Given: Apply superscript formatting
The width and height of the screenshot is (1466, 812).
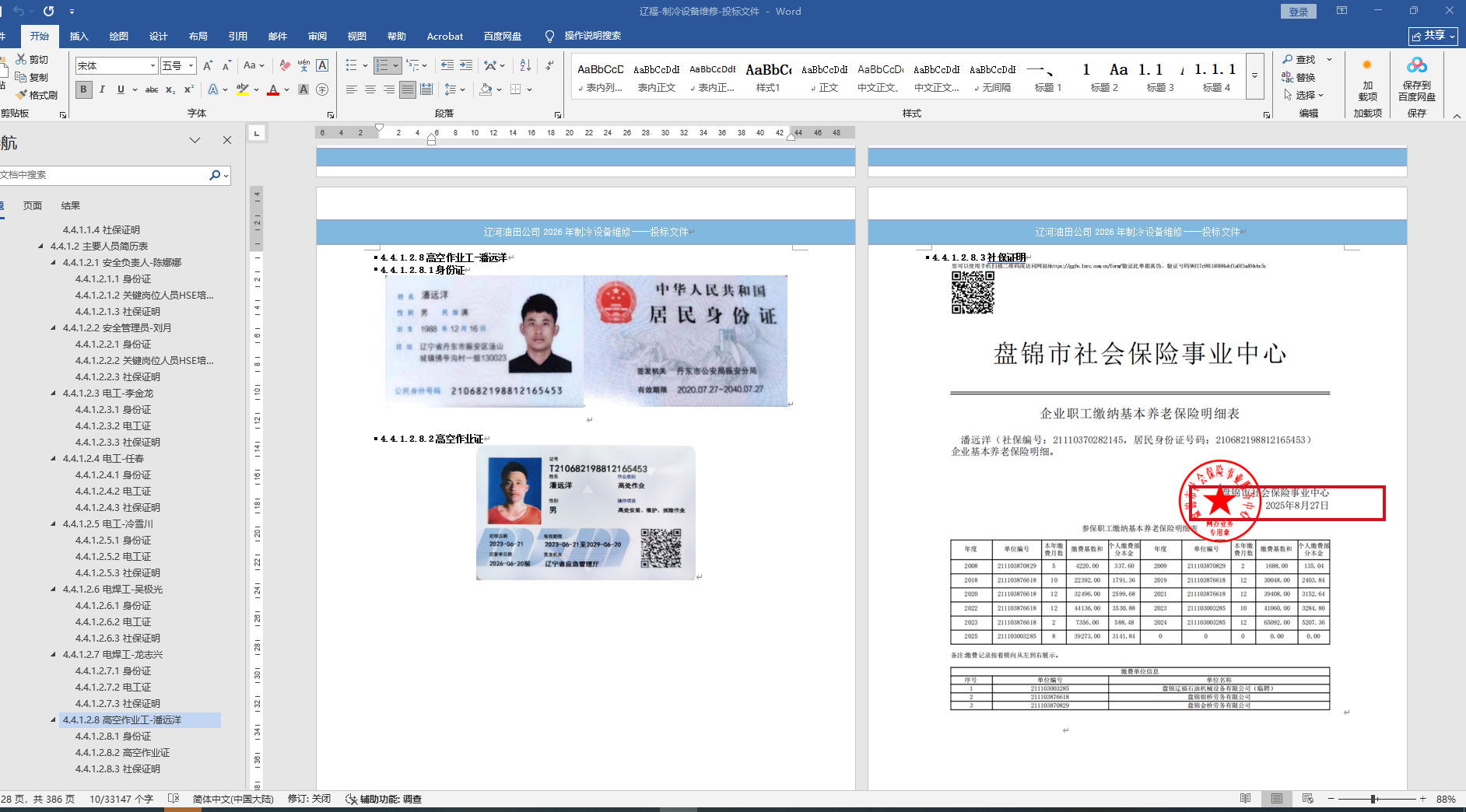Looking at the screenshot, I should (189, 89).
